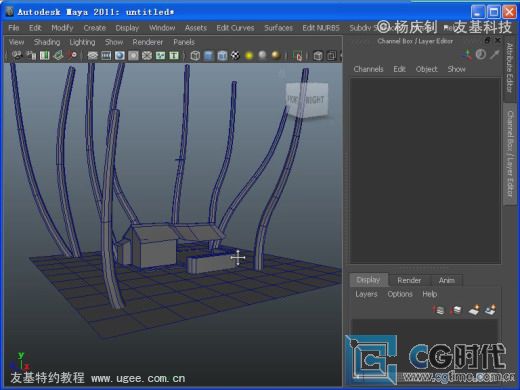Viewport: 520px width, 390px height.
Task: Switch to the Display layer tab
Action: click(368, 280)
